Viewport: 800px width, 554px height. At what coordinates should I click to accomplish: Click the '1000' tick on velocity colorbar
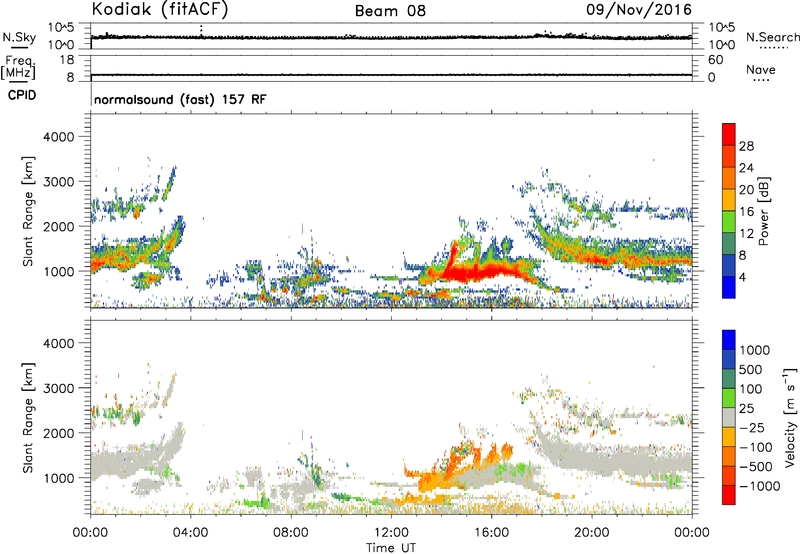point(754,350)
